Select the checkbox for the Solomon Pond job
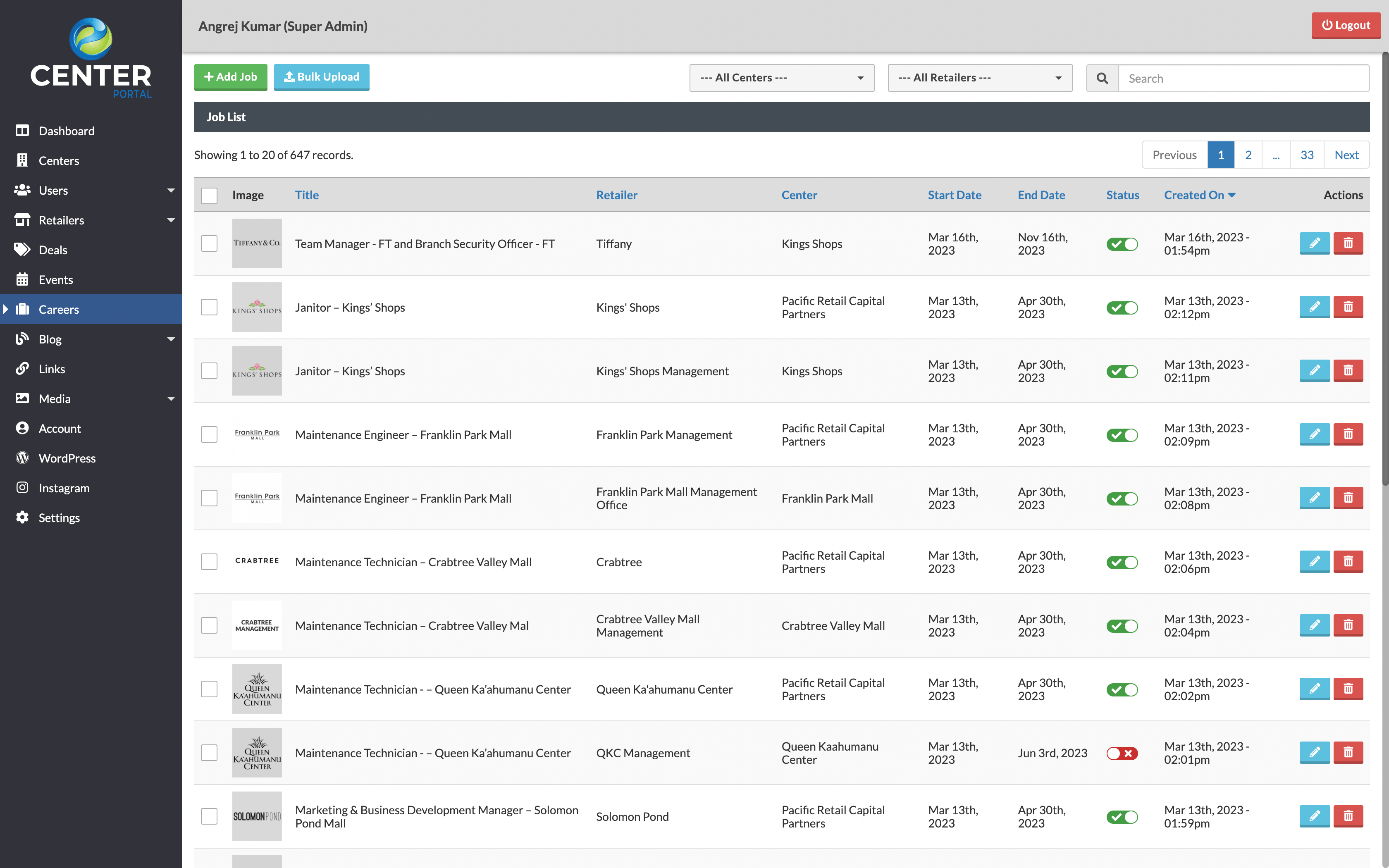Viewport: 1389px width, 868px height. pos(209,816)
